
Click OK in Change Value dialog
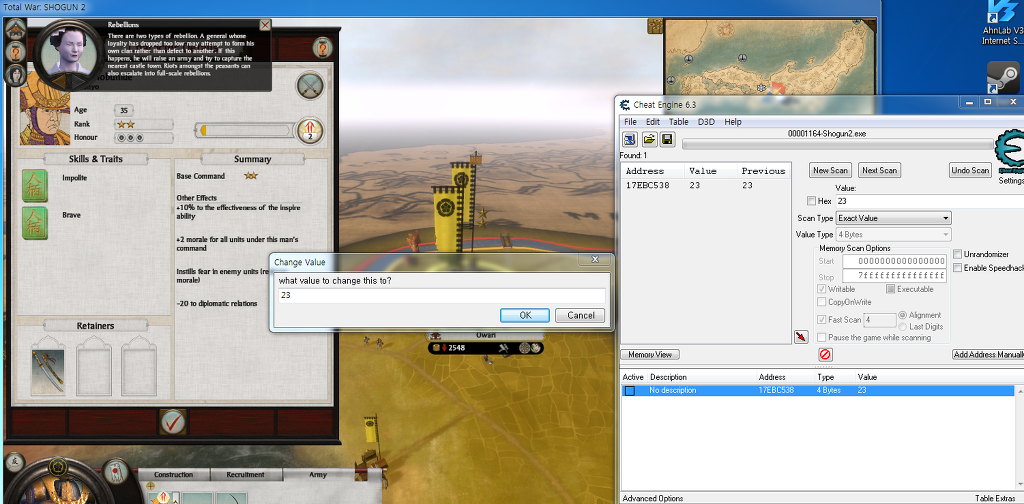tap(525, 315)
